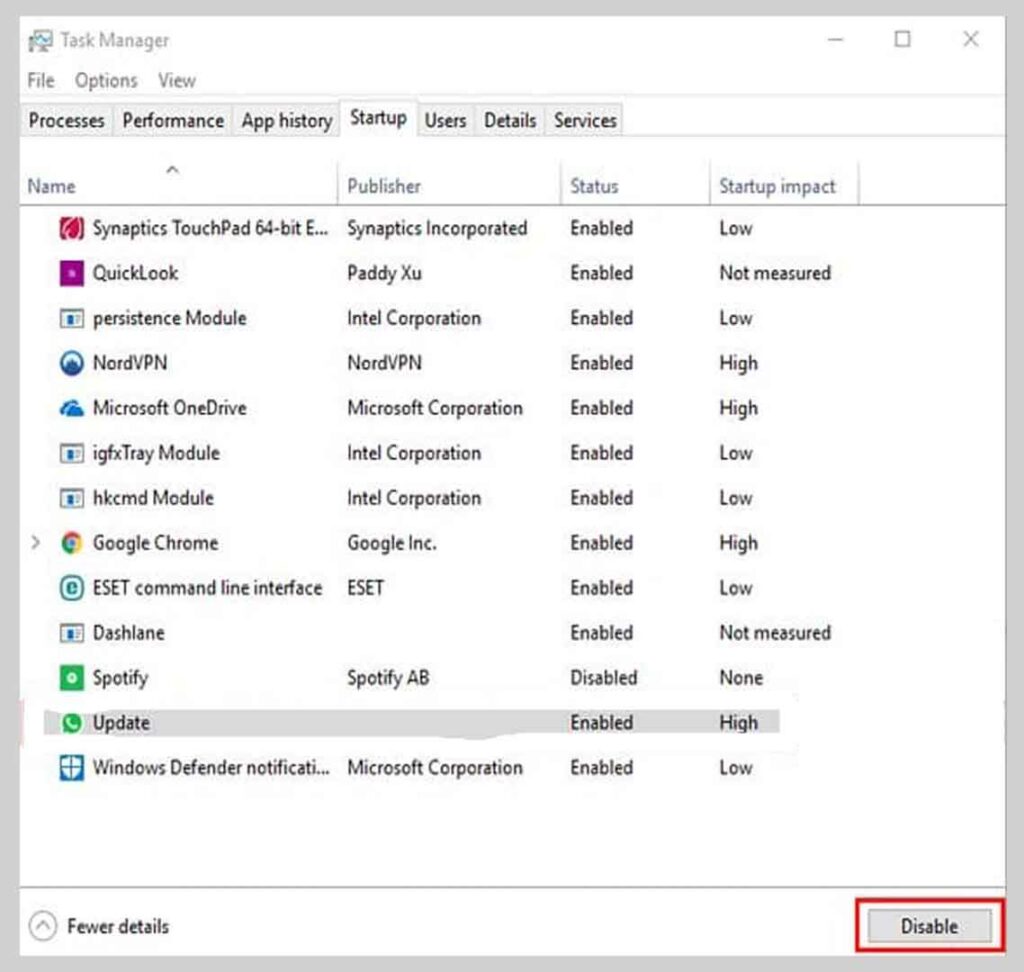Click the Microsoft OneDrive cloud icon
Image resolution: width=1024 pixels, height=972 pixels.
click(70, 408)
